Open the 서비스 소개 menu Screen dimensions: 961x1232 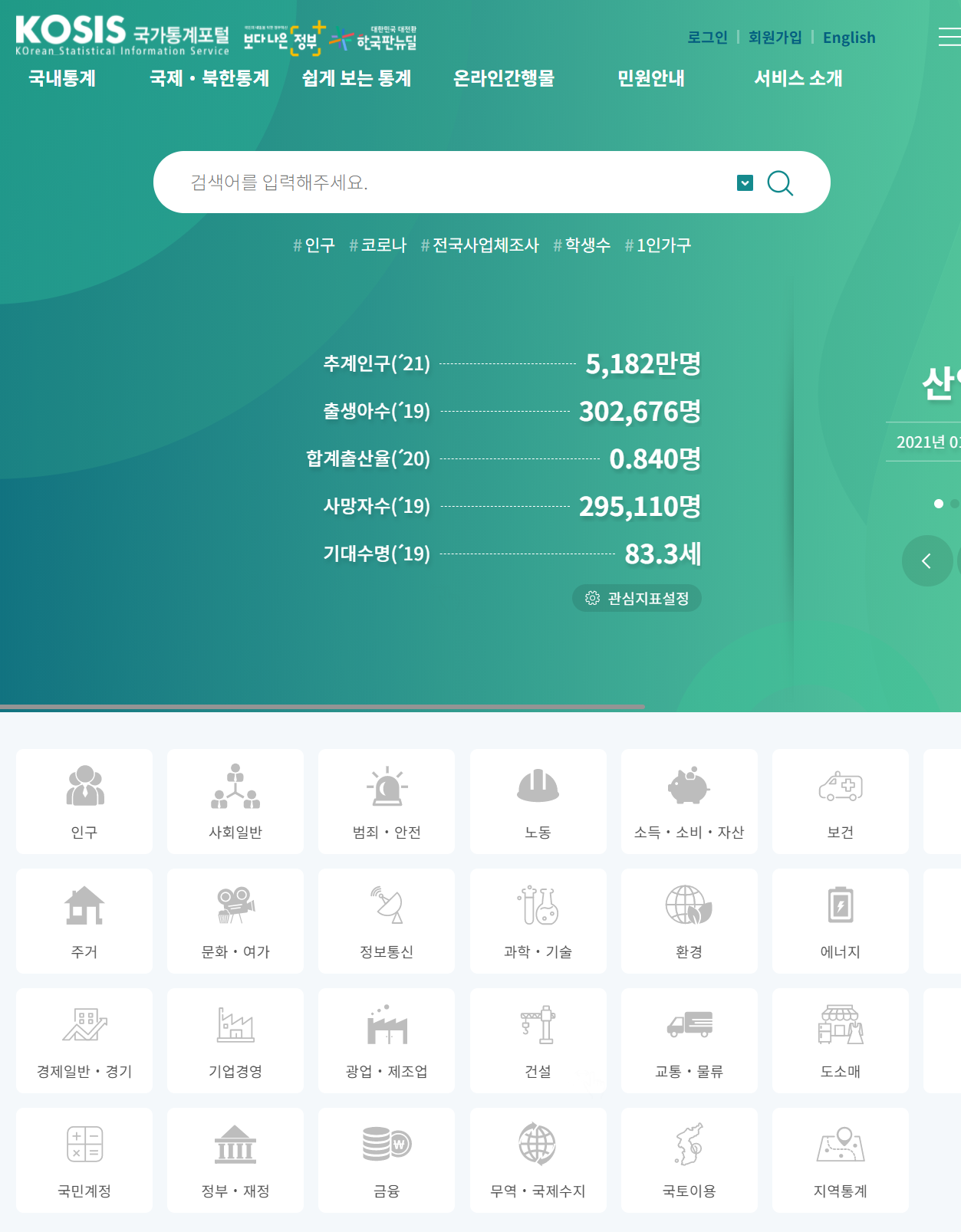(798, 78)
